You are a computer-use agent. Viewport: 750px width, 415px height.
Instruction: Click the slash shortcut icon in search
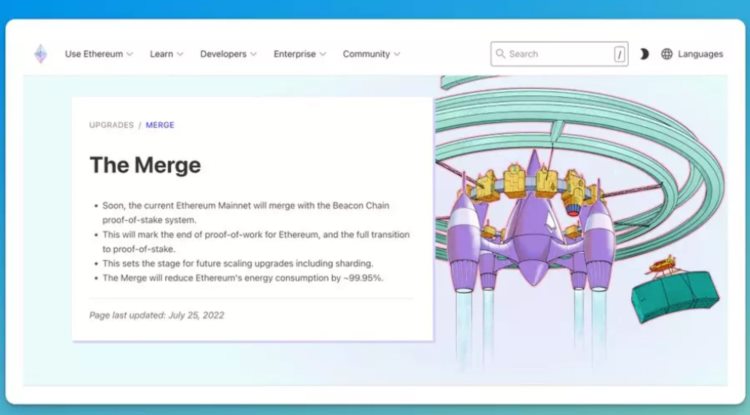click(619, 54)
